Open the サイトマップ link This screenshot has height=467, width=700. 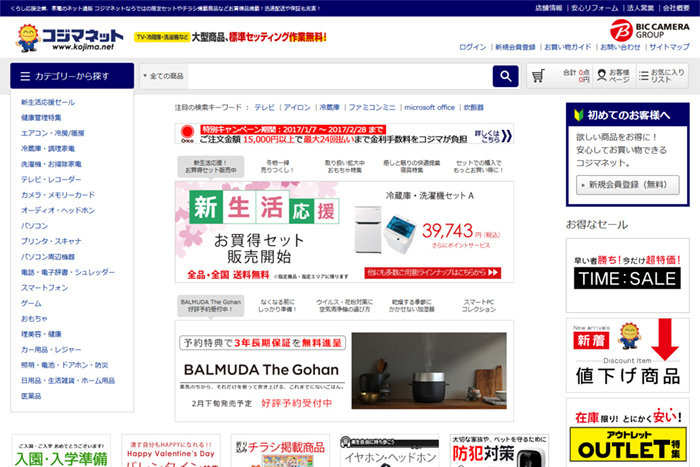tap(669, 47)
